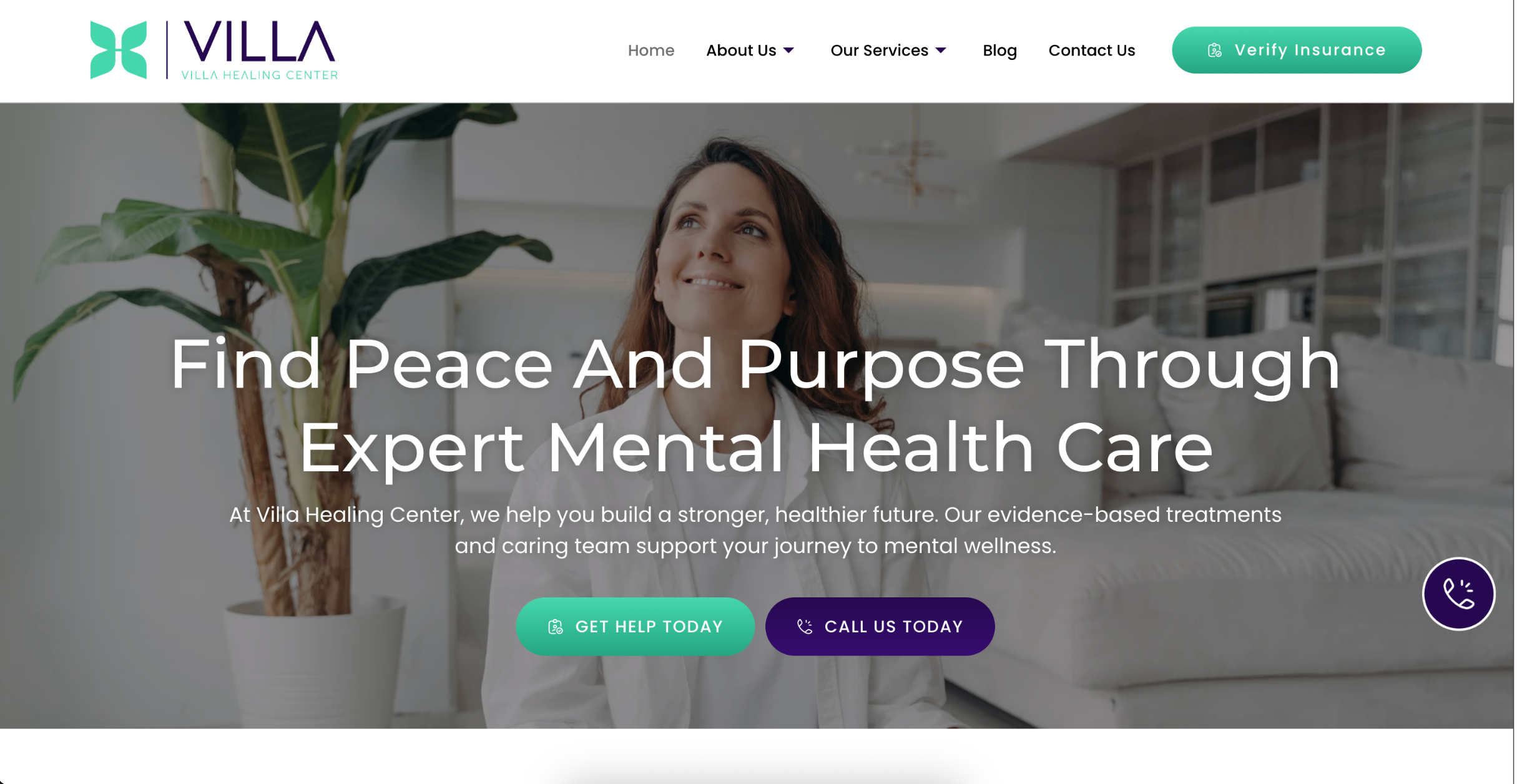Screen dimensions: 1517x784
Task: Click the VILLA wordmark in the header
Action: pos(260,41)
